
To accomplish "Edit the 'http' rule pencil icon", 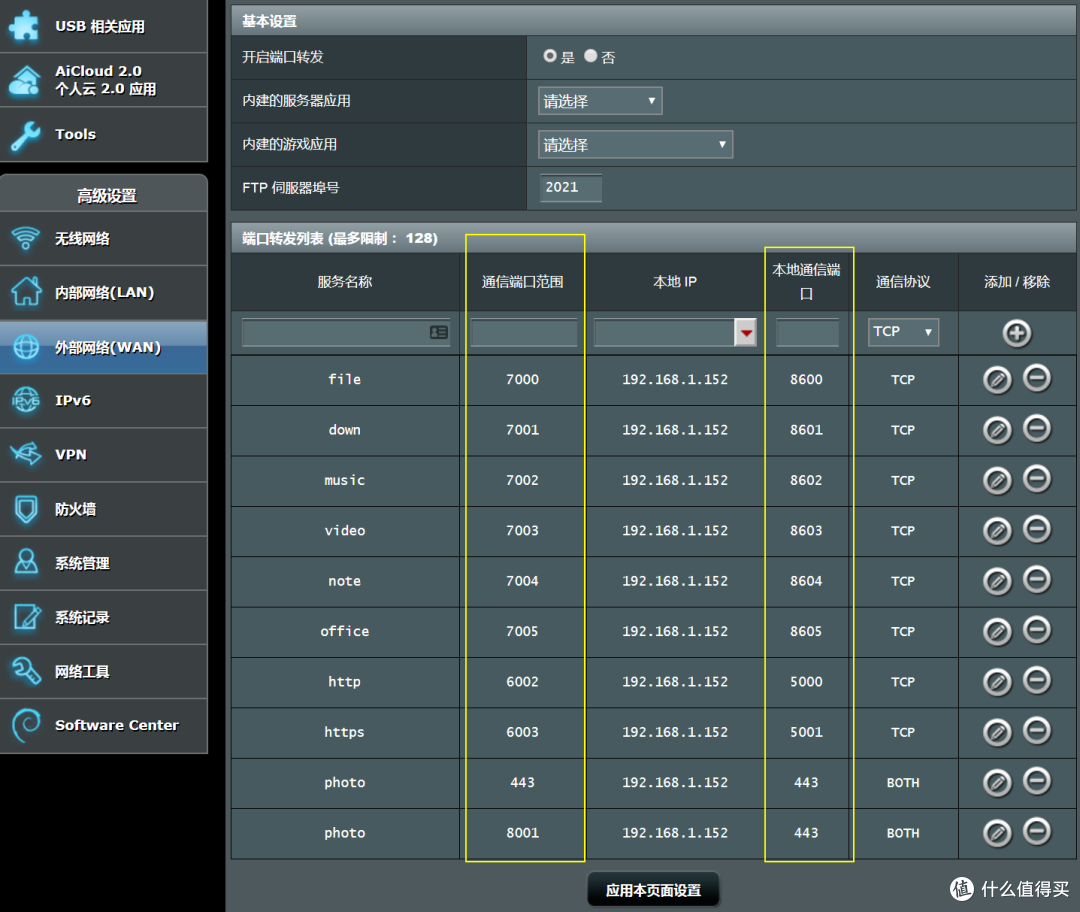I will [997, 682].
